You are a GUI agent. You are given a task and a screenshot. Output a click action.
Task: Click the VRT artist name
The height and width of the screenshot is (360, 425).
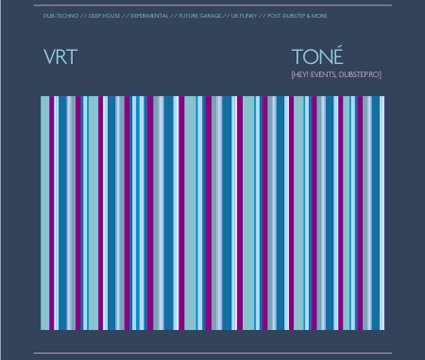tap(60, 57)
